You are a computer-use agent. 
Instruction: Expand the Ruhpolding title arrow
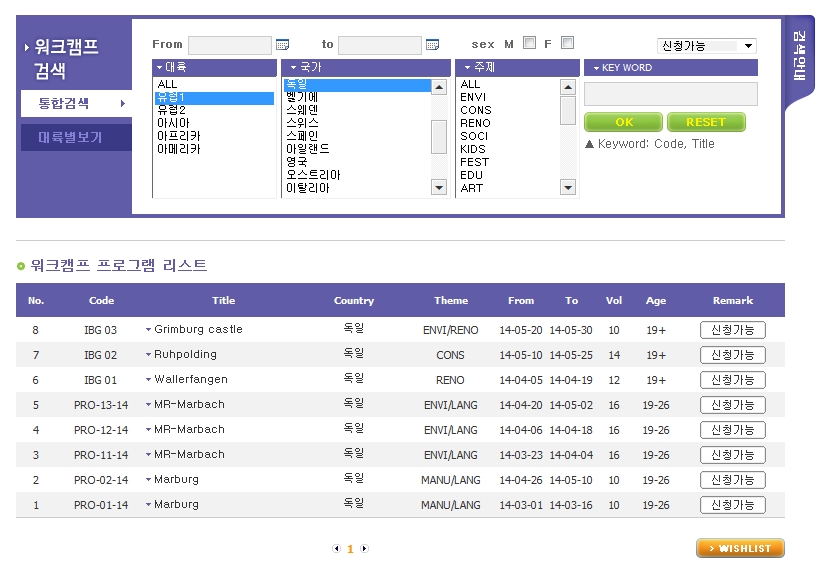click(148, 354)
